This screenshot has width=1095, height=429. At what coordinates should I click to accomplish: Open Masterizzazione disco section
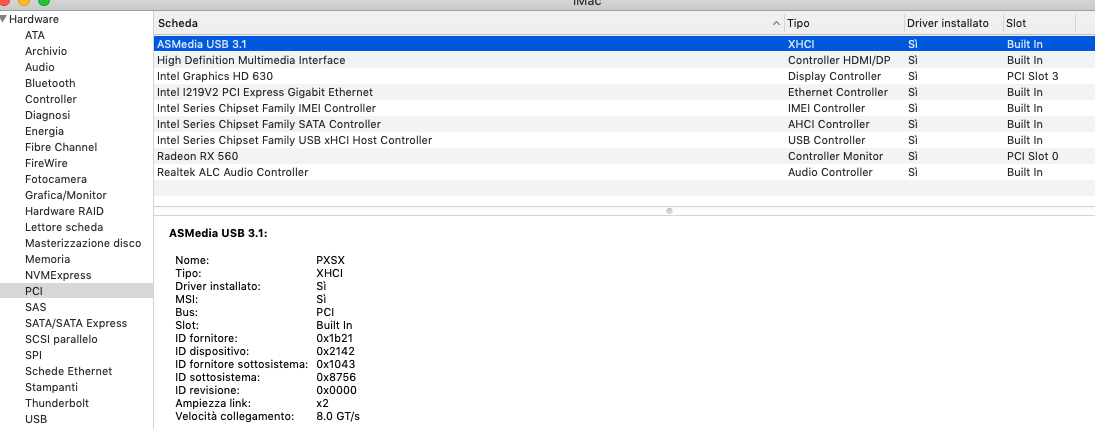(83, 243)
